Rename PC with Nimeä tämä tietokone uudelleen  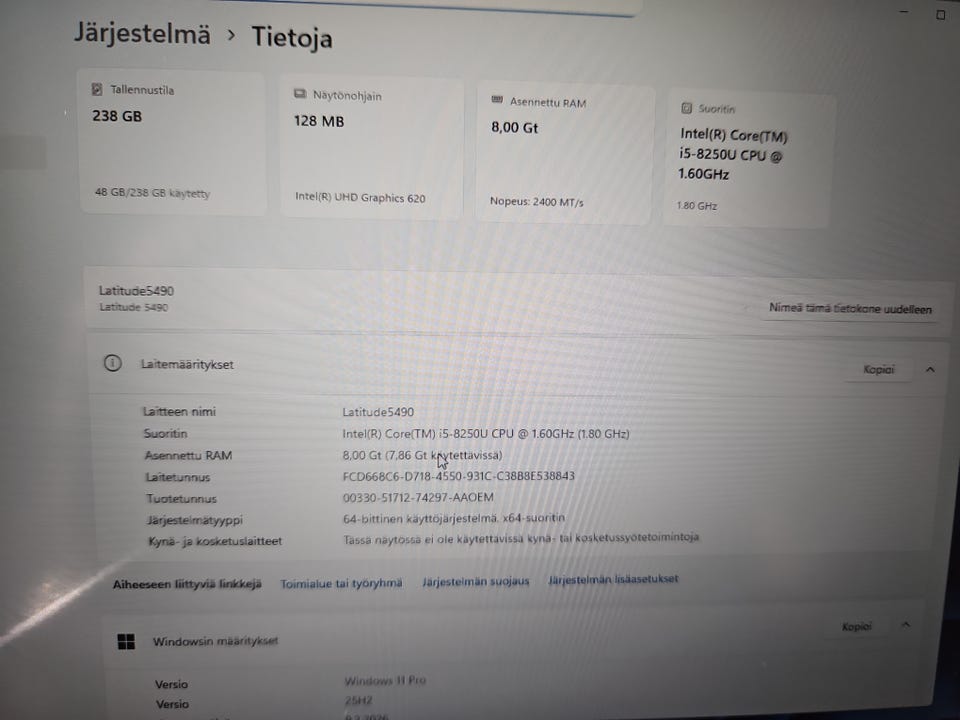(850, 309)
